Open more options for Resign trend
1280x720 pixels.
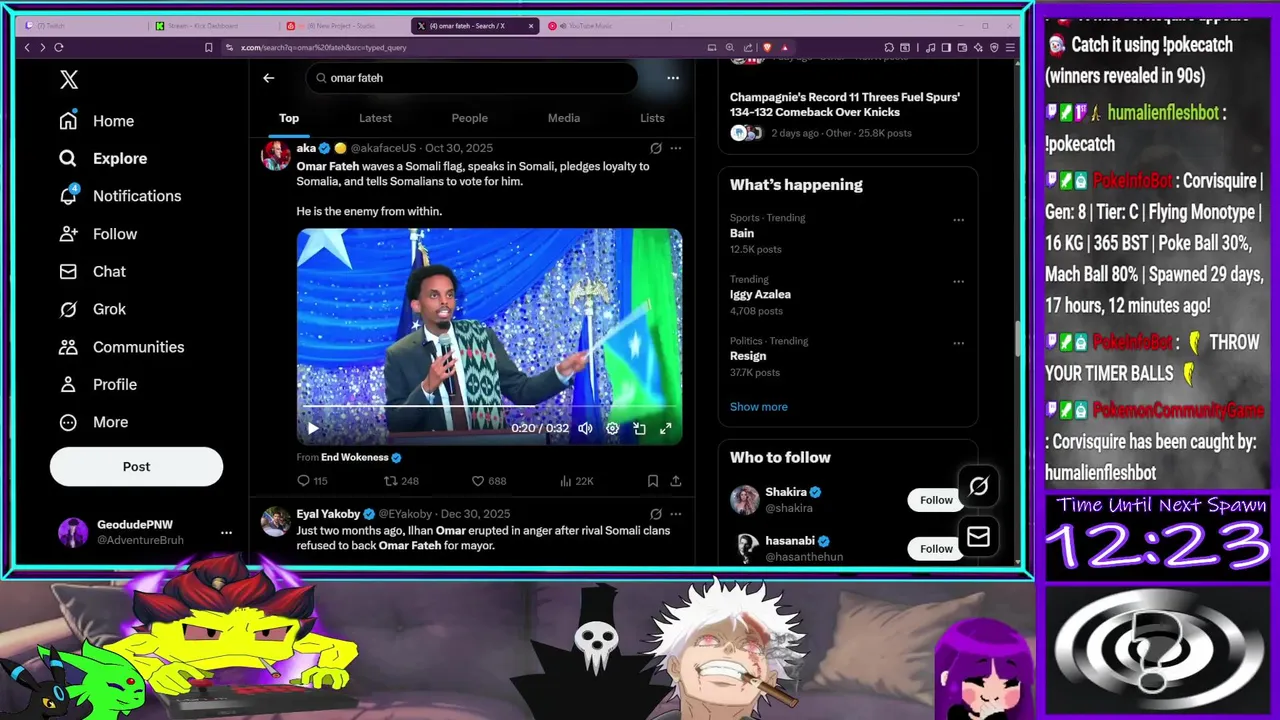(958, 343)
